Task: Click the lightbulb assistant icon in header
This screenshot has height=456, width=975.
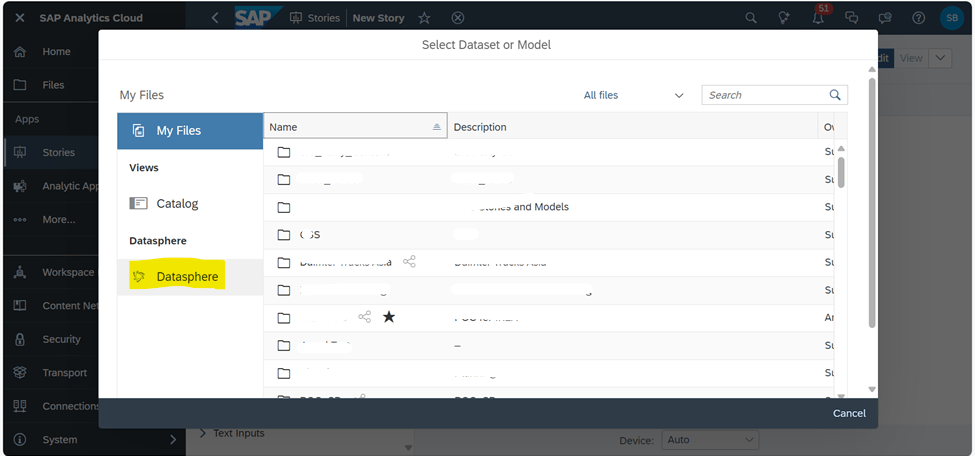Action: pyautogui.click(x=785, y=18)
